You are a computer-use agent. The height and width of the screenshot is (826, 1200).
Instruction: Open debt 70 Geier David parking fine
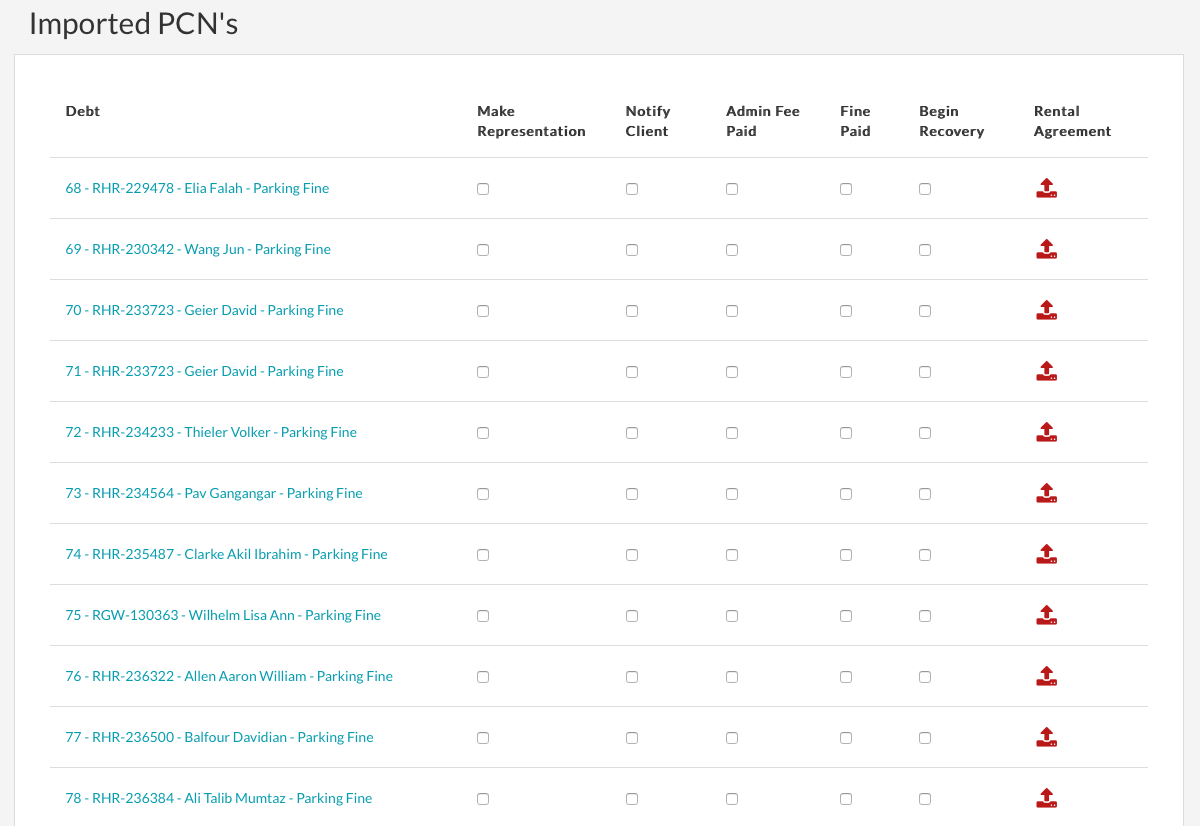pos(204,310)
